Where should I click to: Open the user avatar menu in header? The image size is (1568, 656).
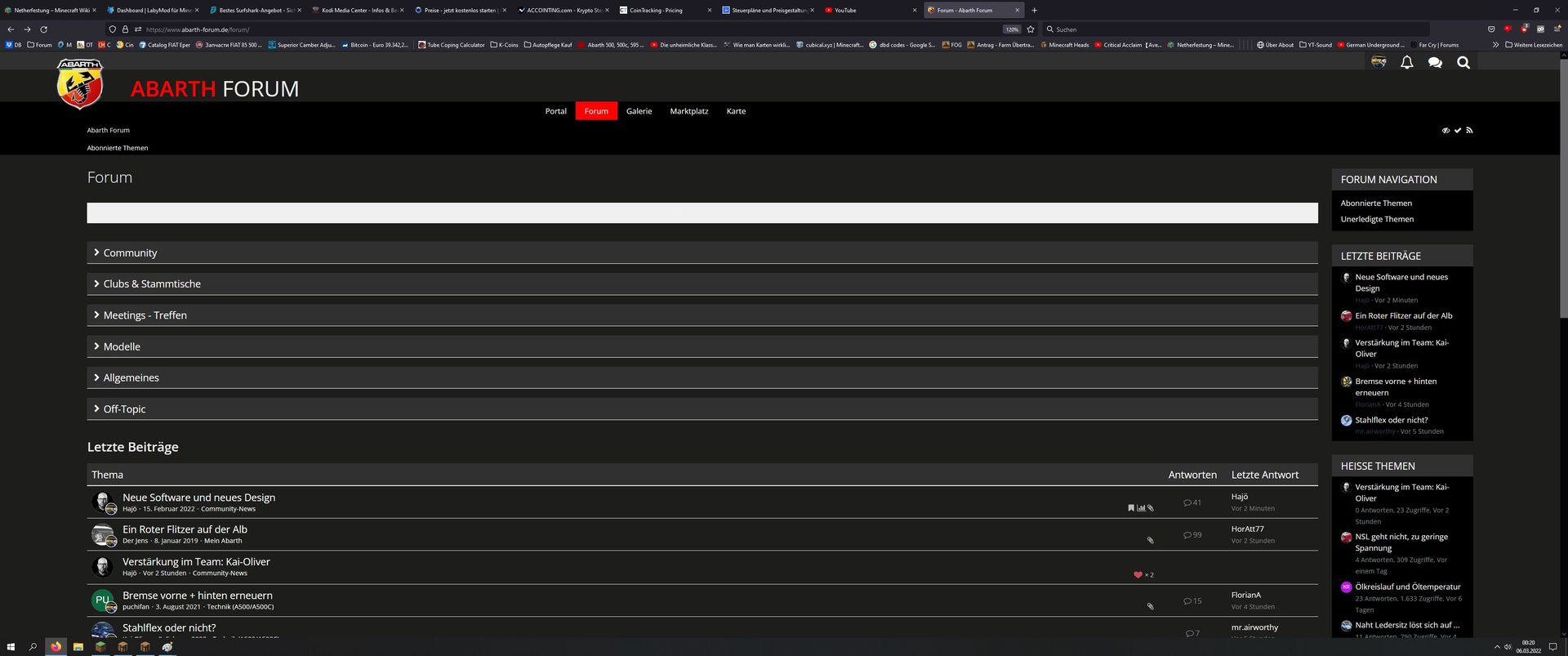1379,63
